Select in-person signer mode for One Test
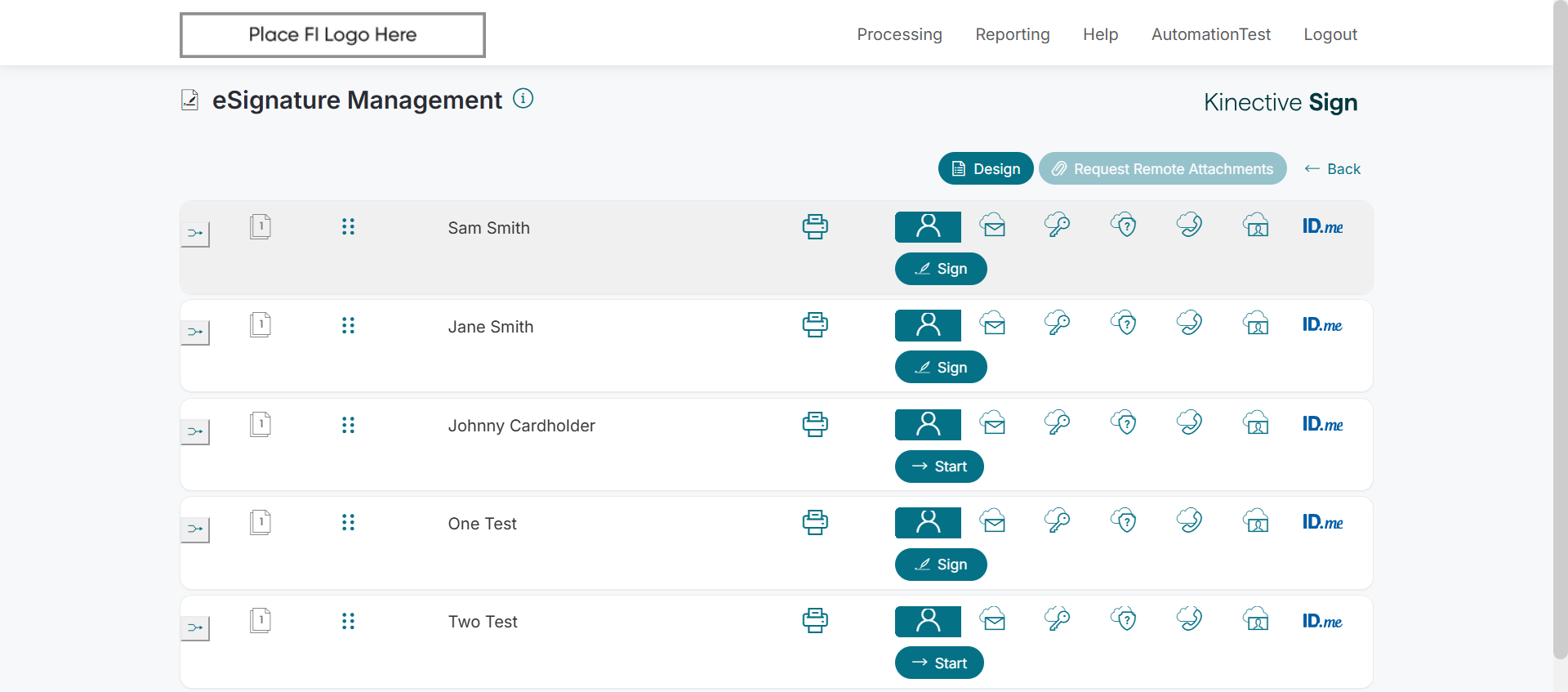 tap(928, 522)
